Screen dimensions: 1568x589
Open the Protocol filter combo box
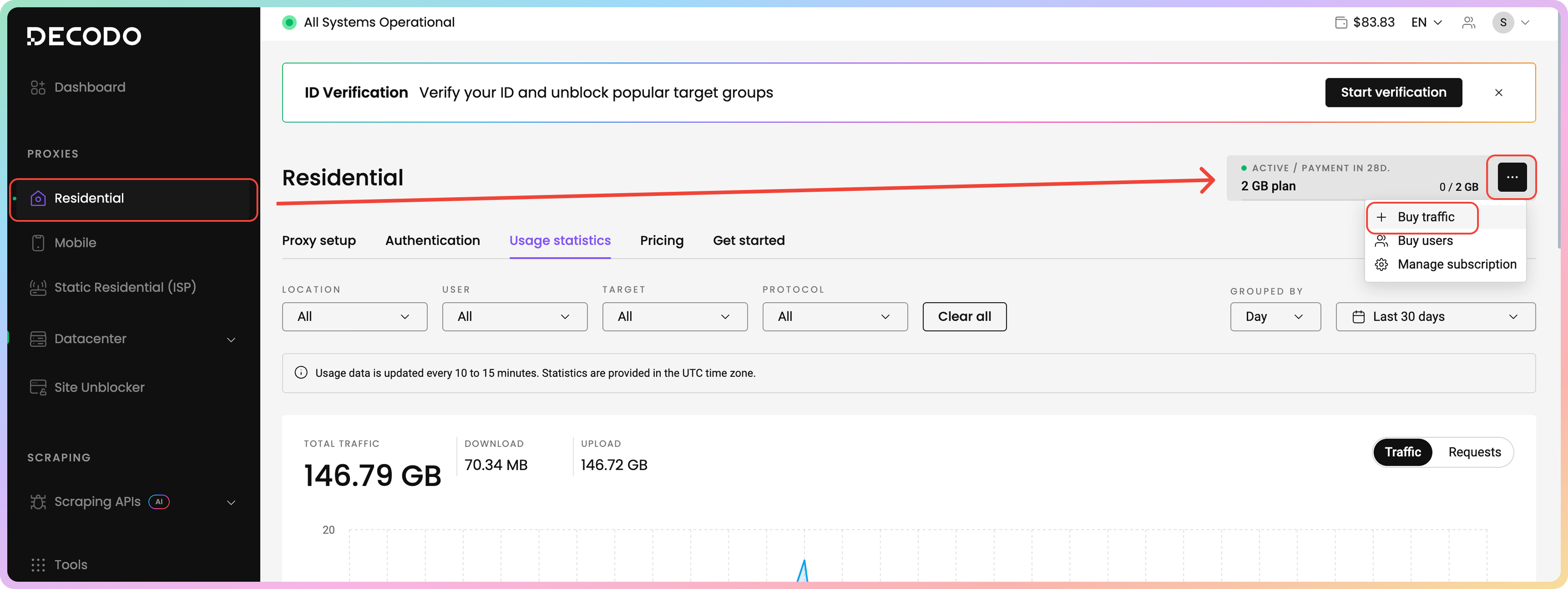(x=834, y=316)
